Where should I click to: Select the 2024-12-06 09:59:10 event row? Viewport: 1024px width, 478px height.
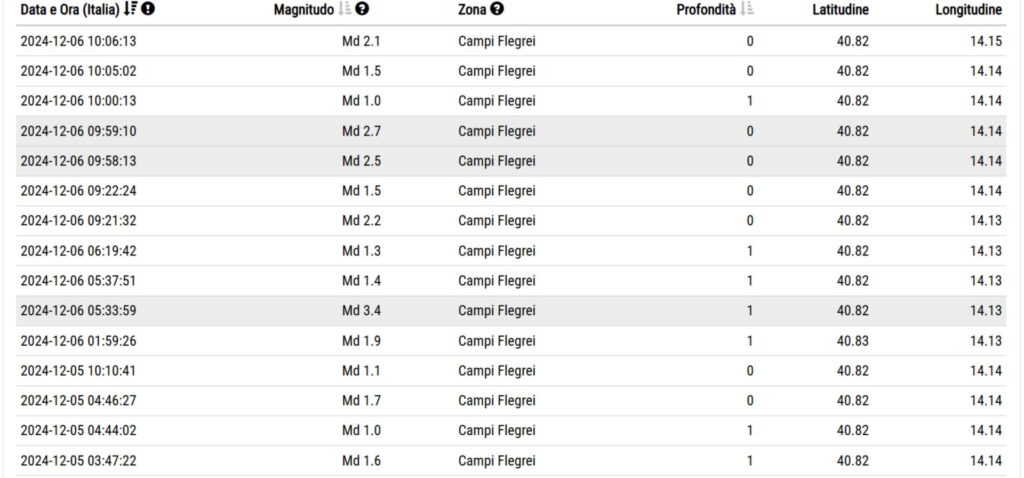pyautogui.click(x=511, y=131)
